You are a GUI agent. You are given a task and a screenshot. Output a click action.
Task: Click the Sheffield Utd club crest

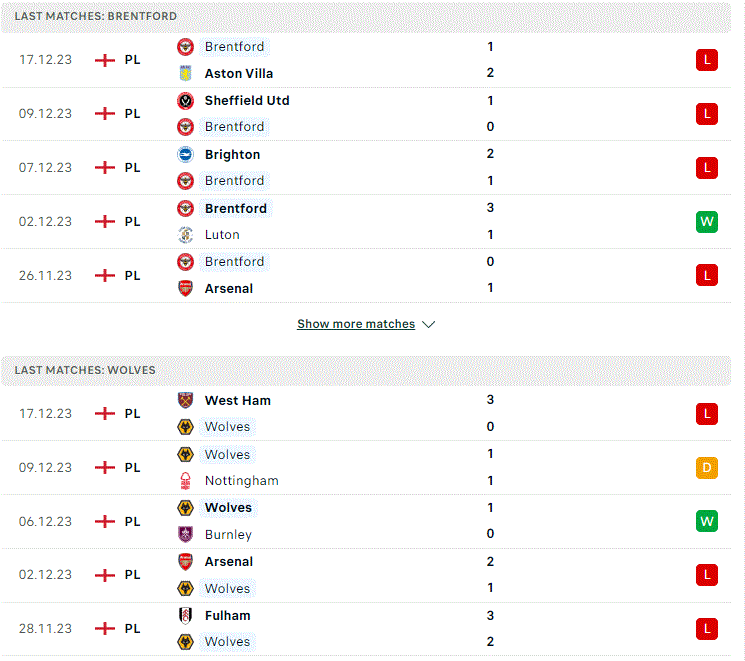[185, 101]
